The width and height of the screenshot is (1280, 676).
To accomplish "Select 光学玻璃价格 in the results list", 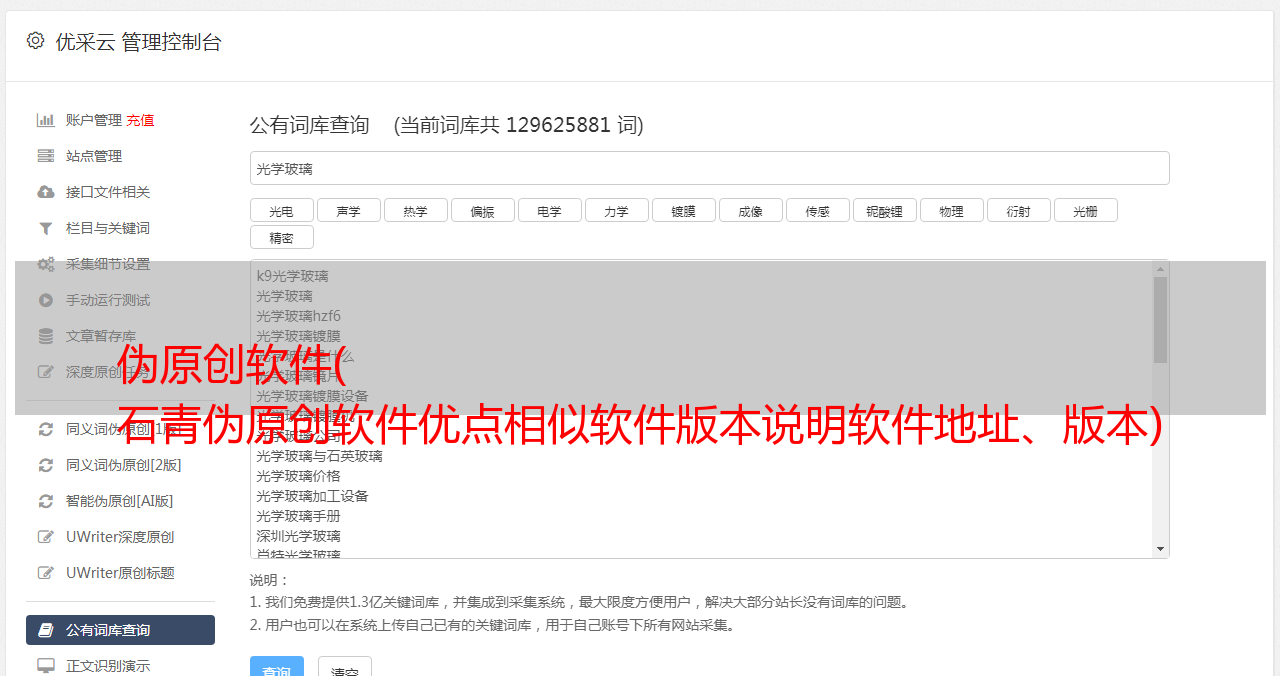I will tap(298, 476).
